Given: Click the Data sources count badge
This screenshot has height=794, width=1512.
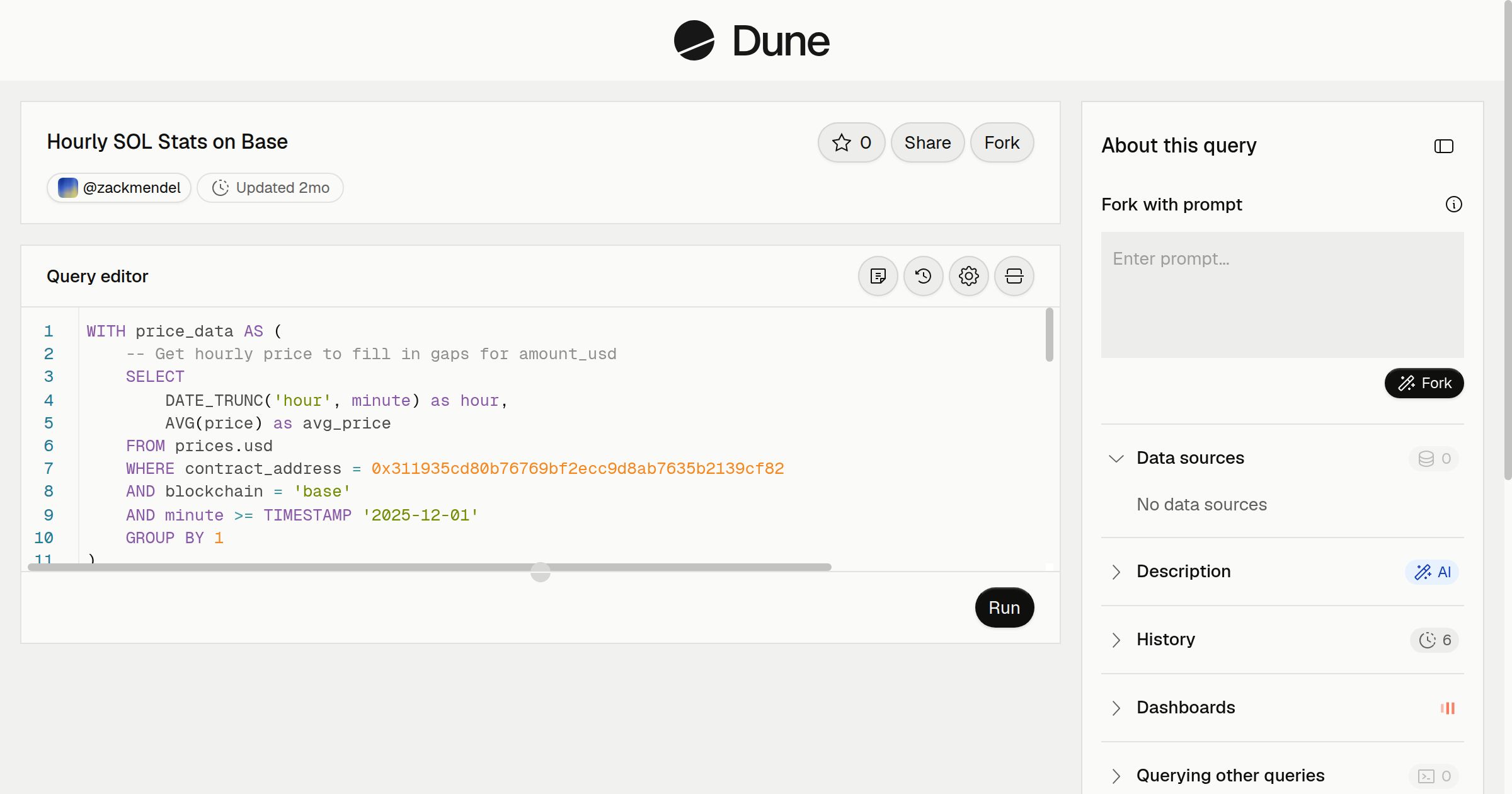Looking at the screenshot, I should coord(1434,458).
